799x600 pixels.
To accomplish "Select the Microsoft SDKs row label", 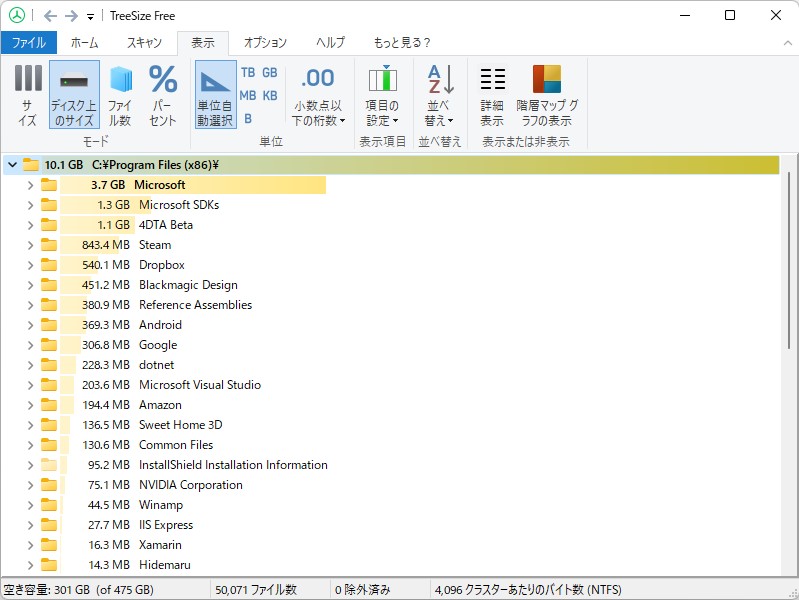I will tap(179, 205).
